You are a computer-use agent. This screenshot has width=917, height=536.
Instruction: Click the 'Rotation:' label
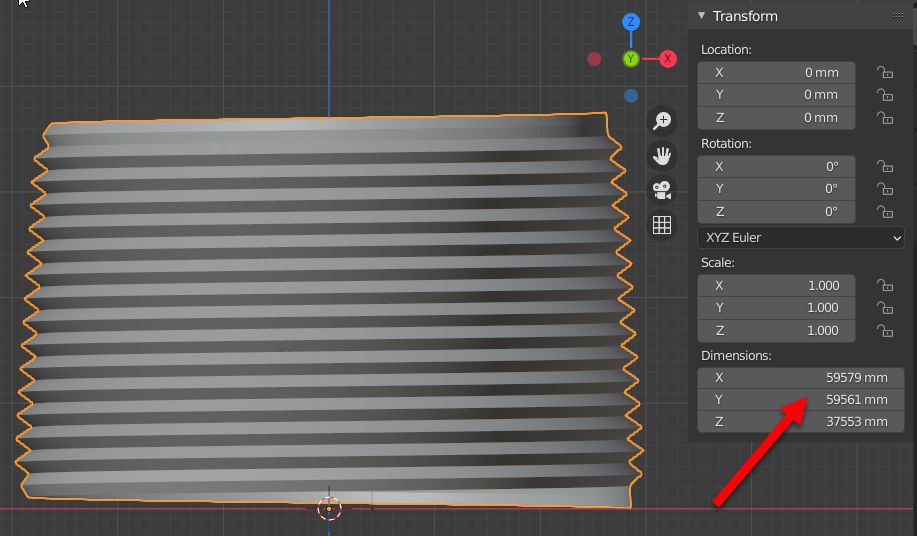(x=726, y=144)
